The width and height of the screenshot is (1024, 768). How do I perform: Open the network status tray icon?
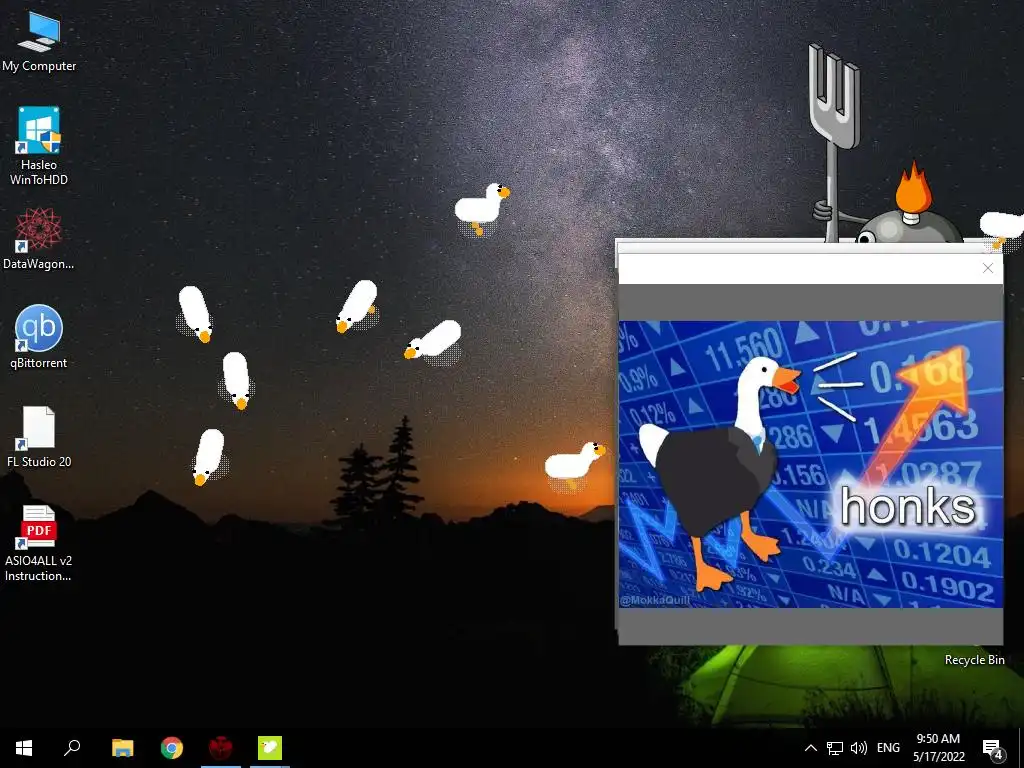(x=835, y=748)
